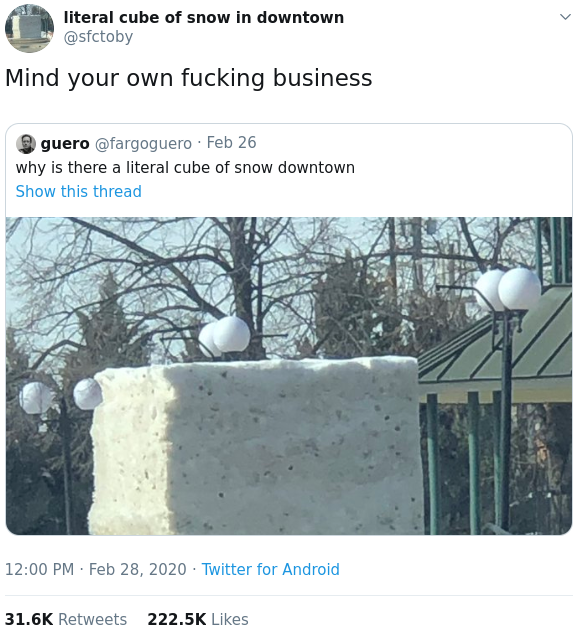Open the display name literal cube of snow

click(203, 17)
